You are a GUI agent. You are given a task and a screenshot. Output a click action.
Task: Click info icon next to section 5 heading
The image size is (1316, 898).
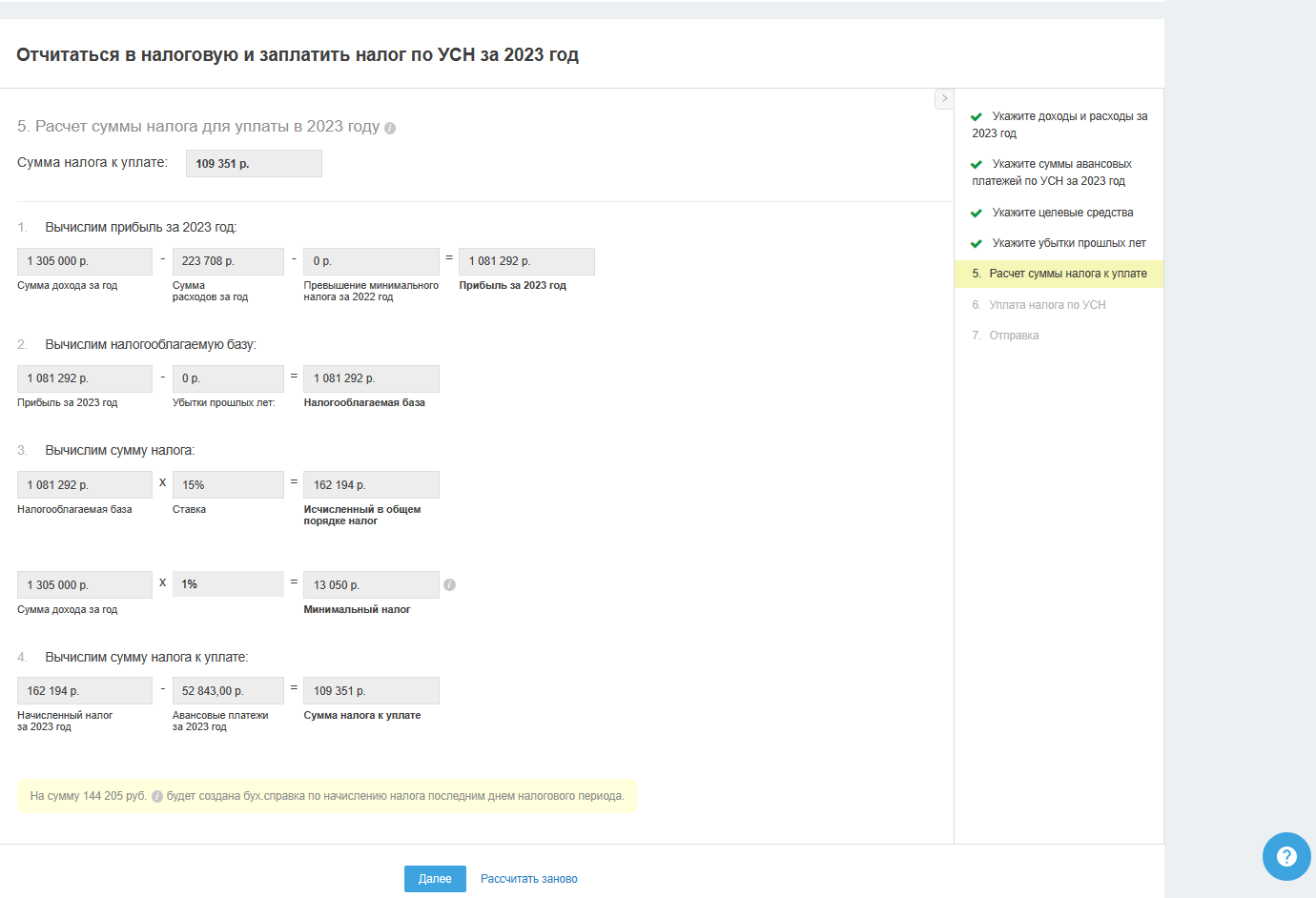click(x=390, y=128)
